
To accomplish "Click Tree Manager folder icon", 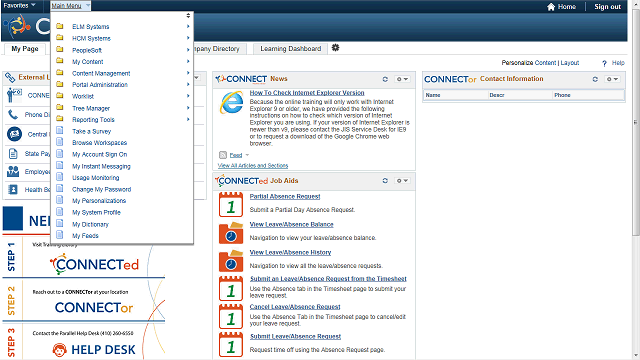I will pyautogui.click(x=60, y=107).
